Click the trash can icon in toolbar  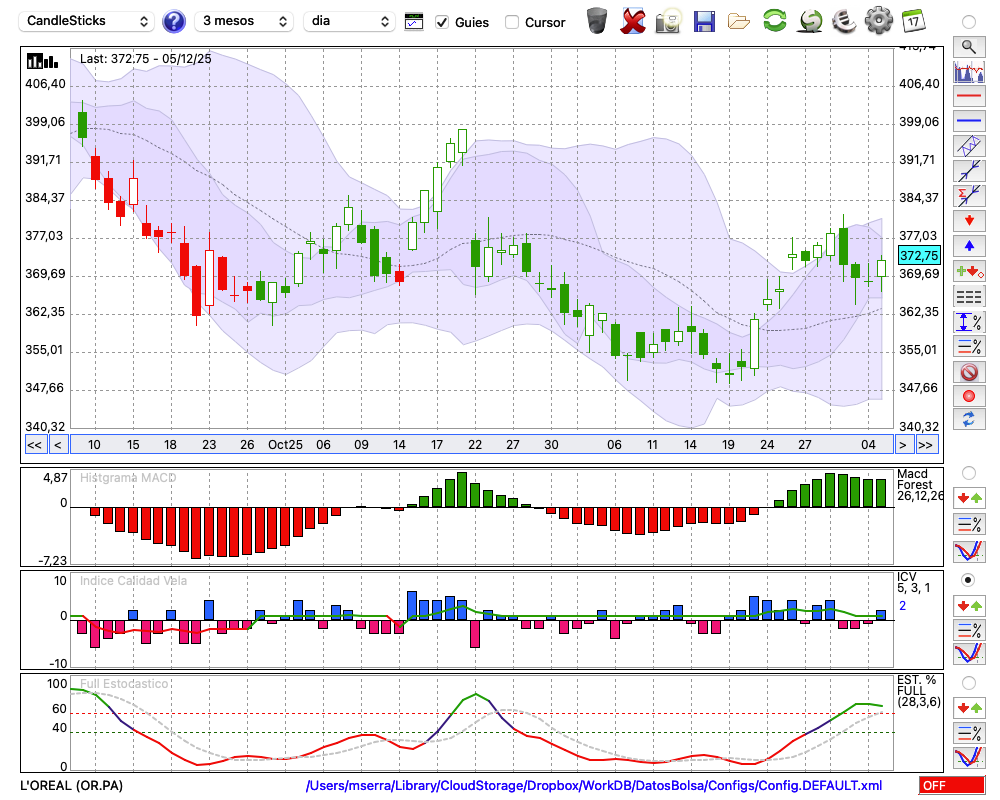[597, 21]
